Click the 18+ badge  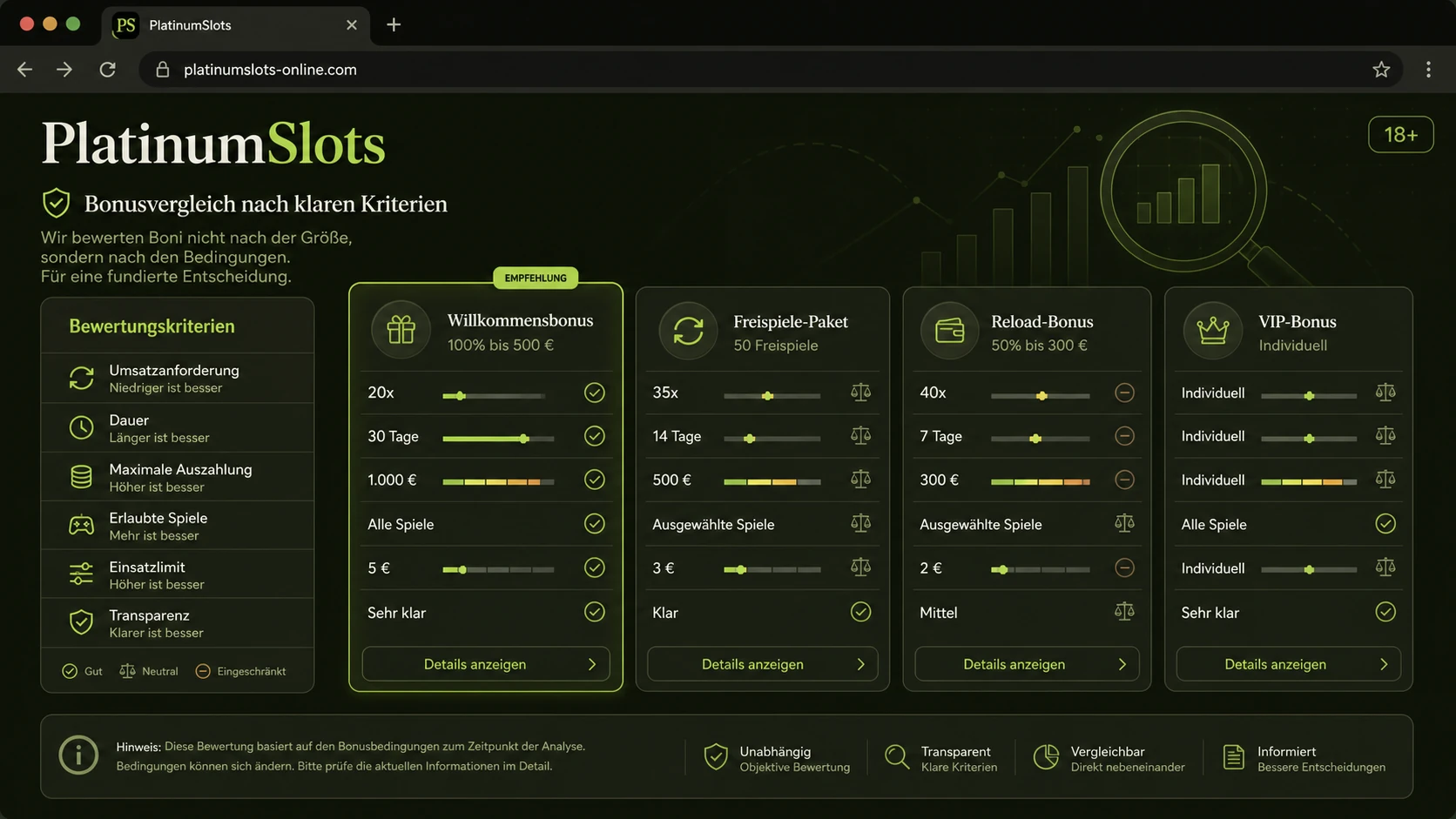coord(1400,135)
